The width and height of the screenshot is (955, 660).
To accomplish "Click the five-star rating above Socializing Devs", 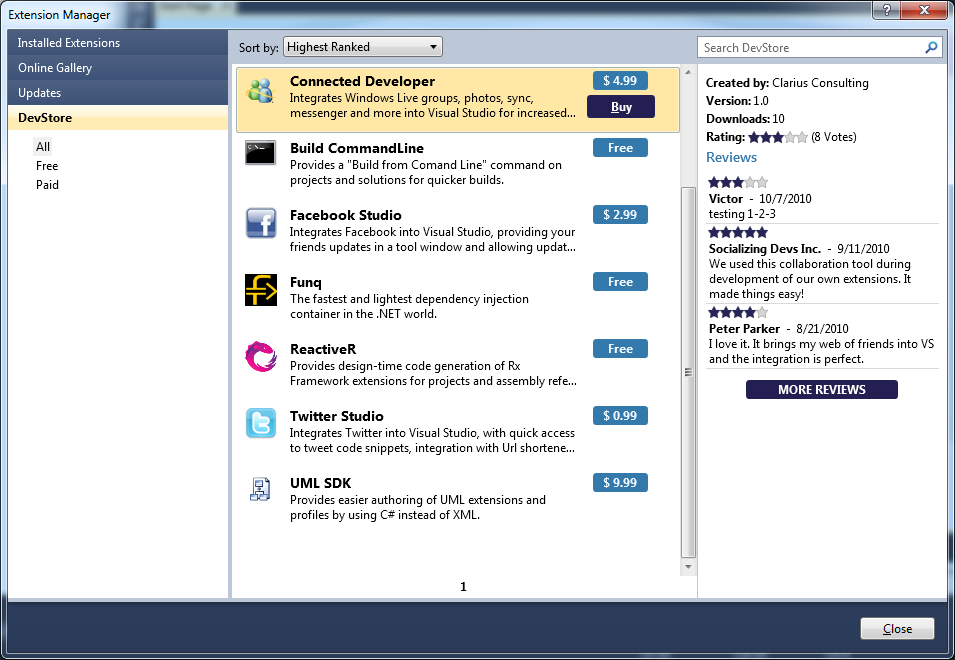I will [x=738, y=232].
